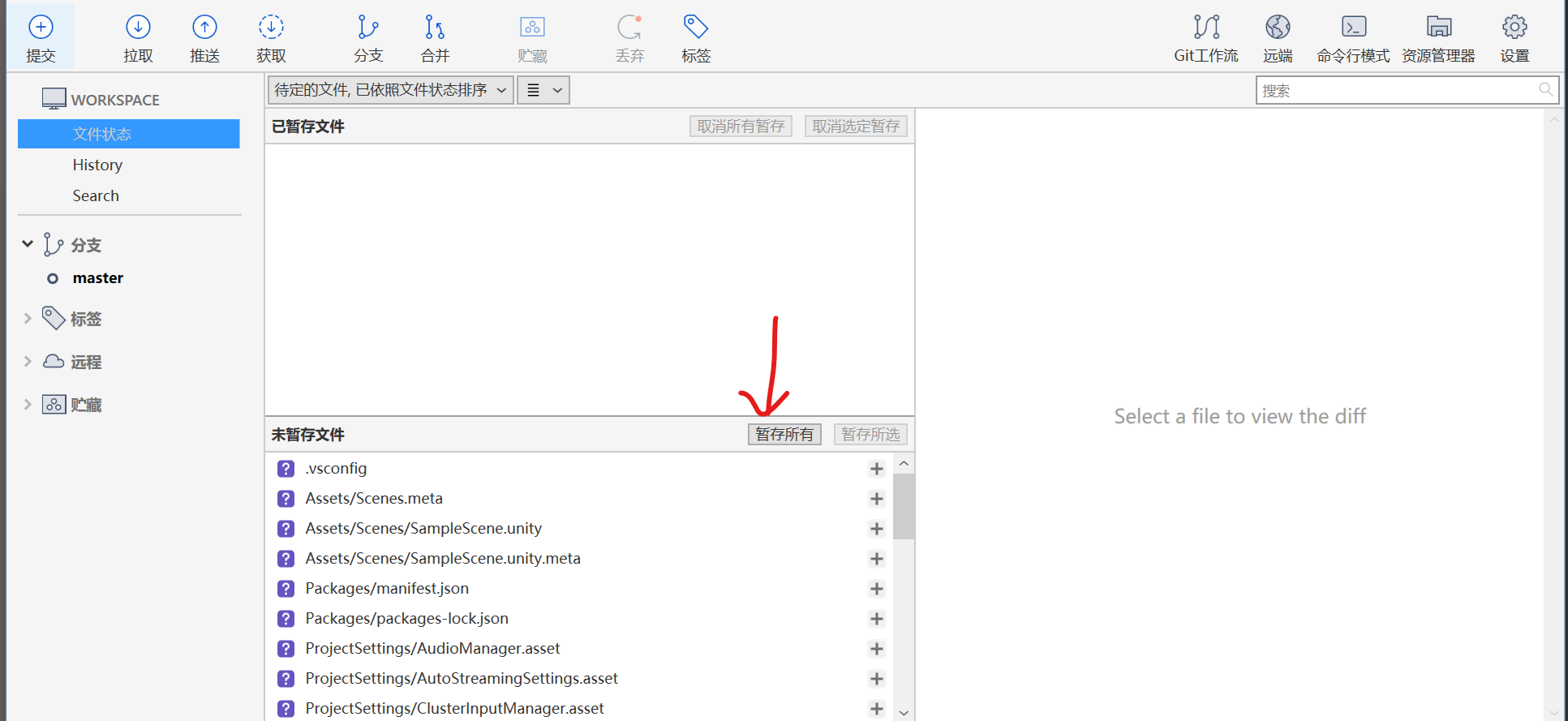The height and width of the screenshot is (721, 1568).
Task: Select Assets/Scenes/SampleScene.unity file row
Action: [579, 529]
